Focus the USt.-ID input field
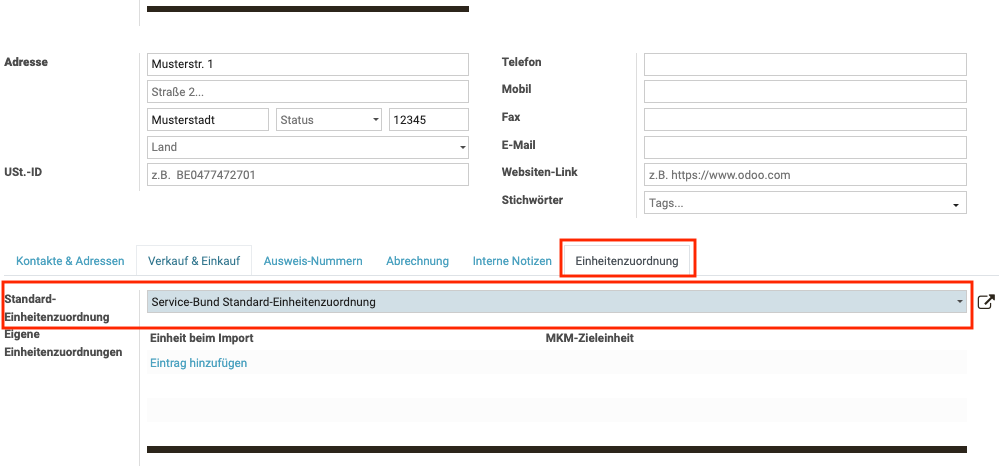Screen dimensions: 1002x470 tap(307, 175)
